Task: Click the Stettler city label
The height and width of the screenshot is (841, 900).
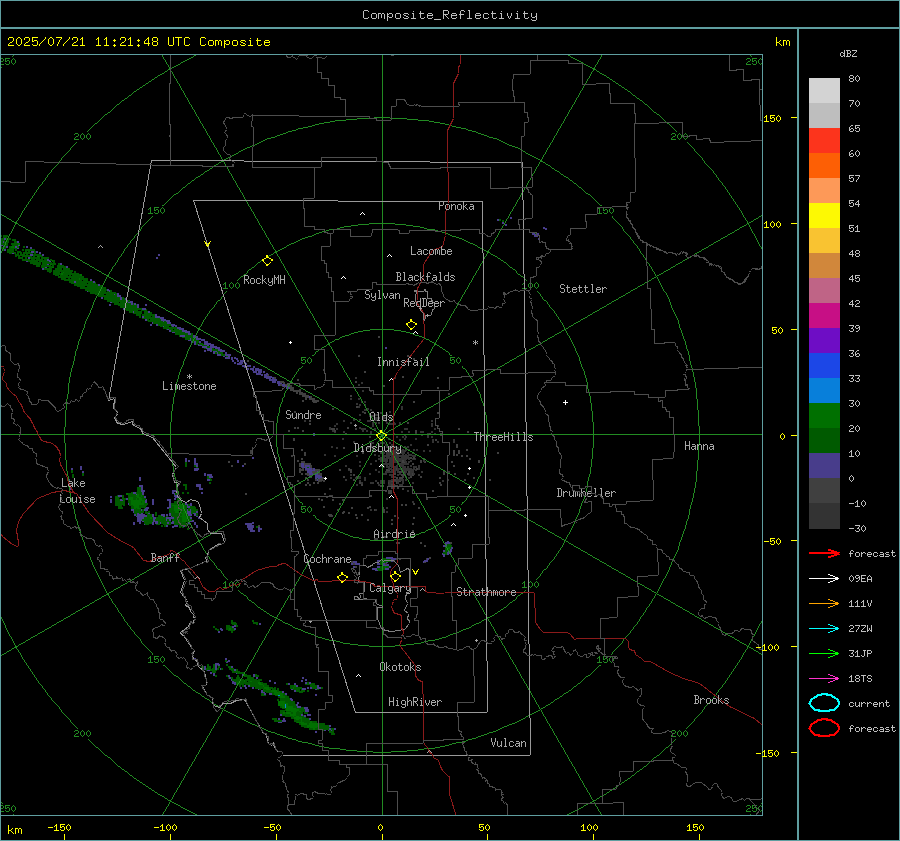Action: click(583, 289)
